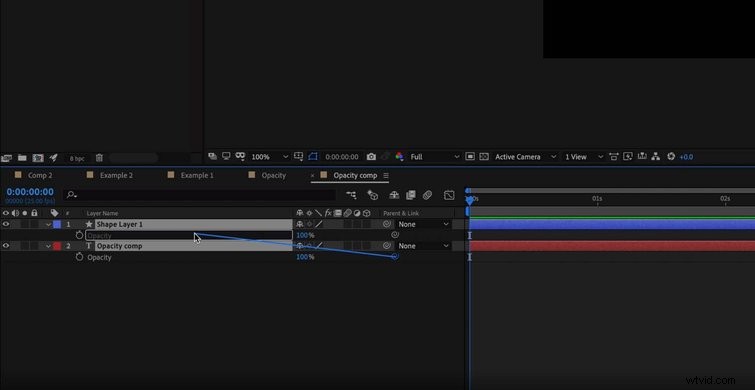755x390 pixels.
Task: Open the Active Camera dropdown
Action: point(525,157)
